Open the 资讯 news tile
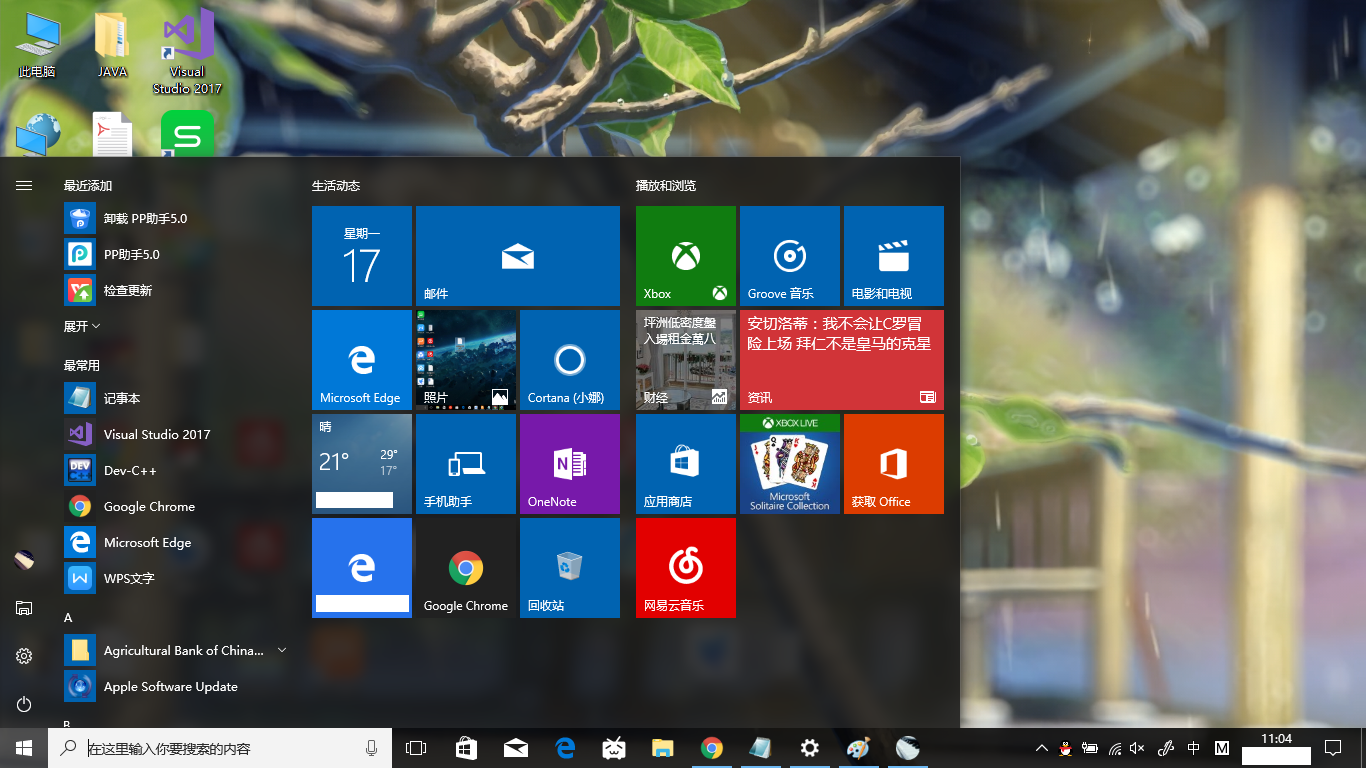The height and width of the screenshot is (768, 1366). [x=842, y=360]
